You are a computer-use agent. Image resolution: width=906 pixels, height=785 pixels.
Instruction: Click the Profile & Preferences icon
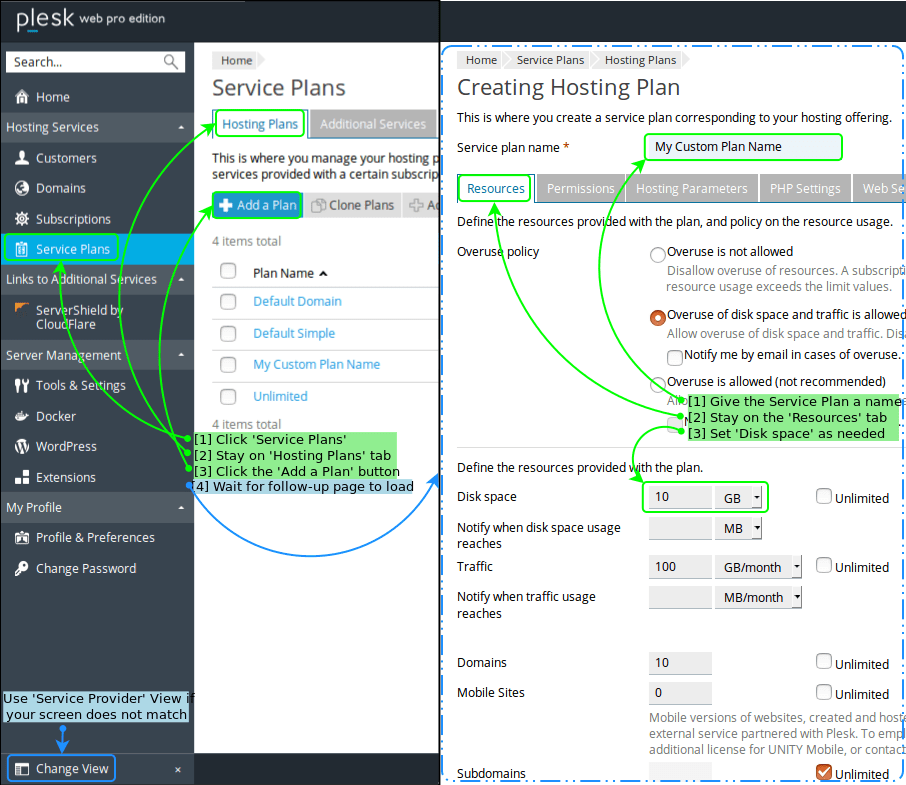pyautogui.click(x=22, y=538)
